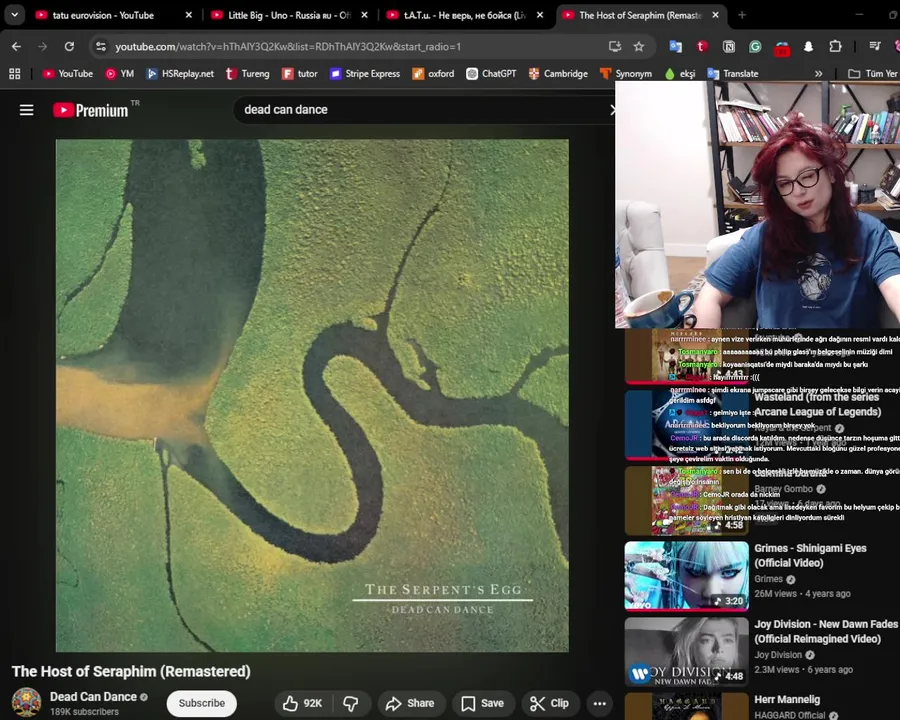The height and width of the screenshot is (720, 900).
Task: Open the Tureng bookmark
Action: click(x=247, y=73)
